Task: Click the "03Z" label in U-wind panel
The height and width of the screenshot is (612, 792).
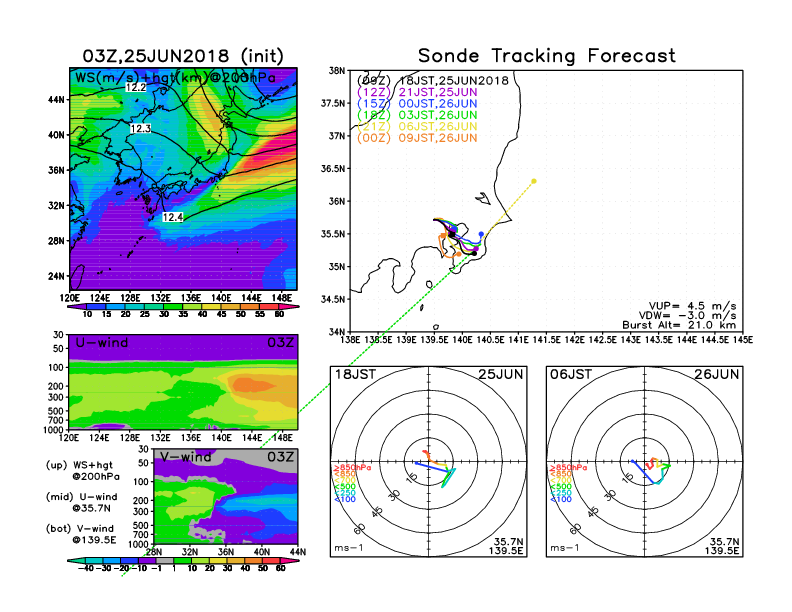Action: click(x=280, y=343)
